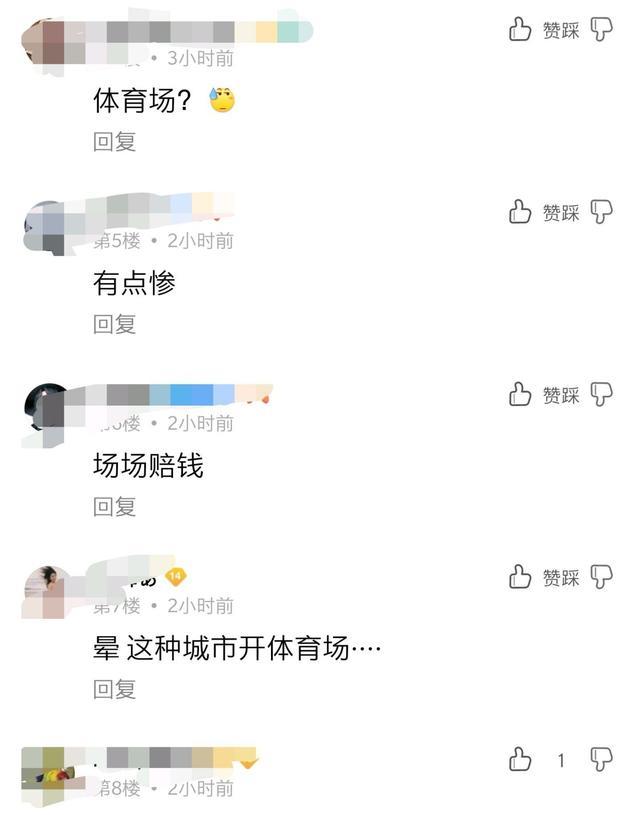The image size is (640, 815).
Task: Open the avatar of the 7th floor commenter
Action: click(45, 593)
